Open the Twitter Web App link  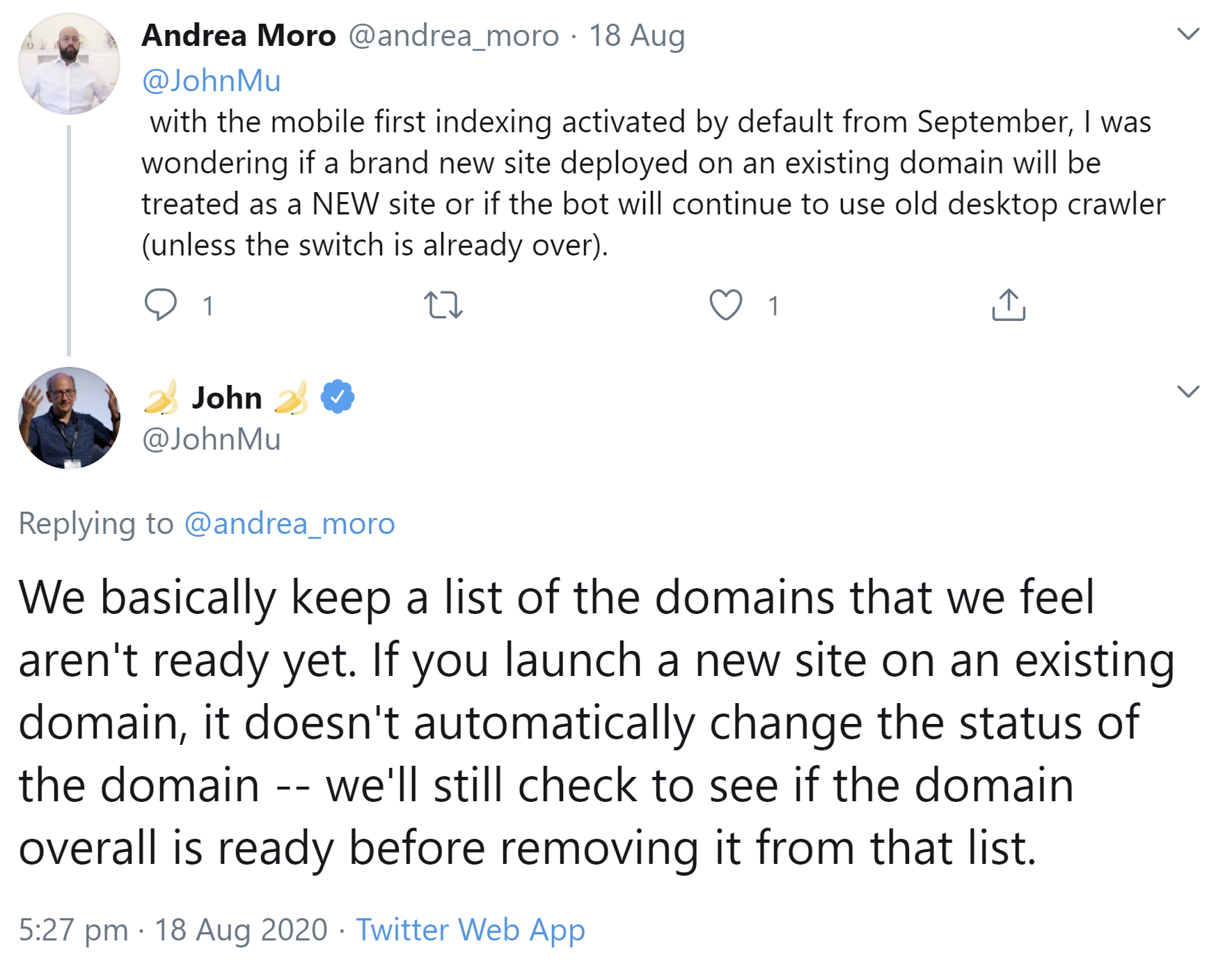[469, 929]
